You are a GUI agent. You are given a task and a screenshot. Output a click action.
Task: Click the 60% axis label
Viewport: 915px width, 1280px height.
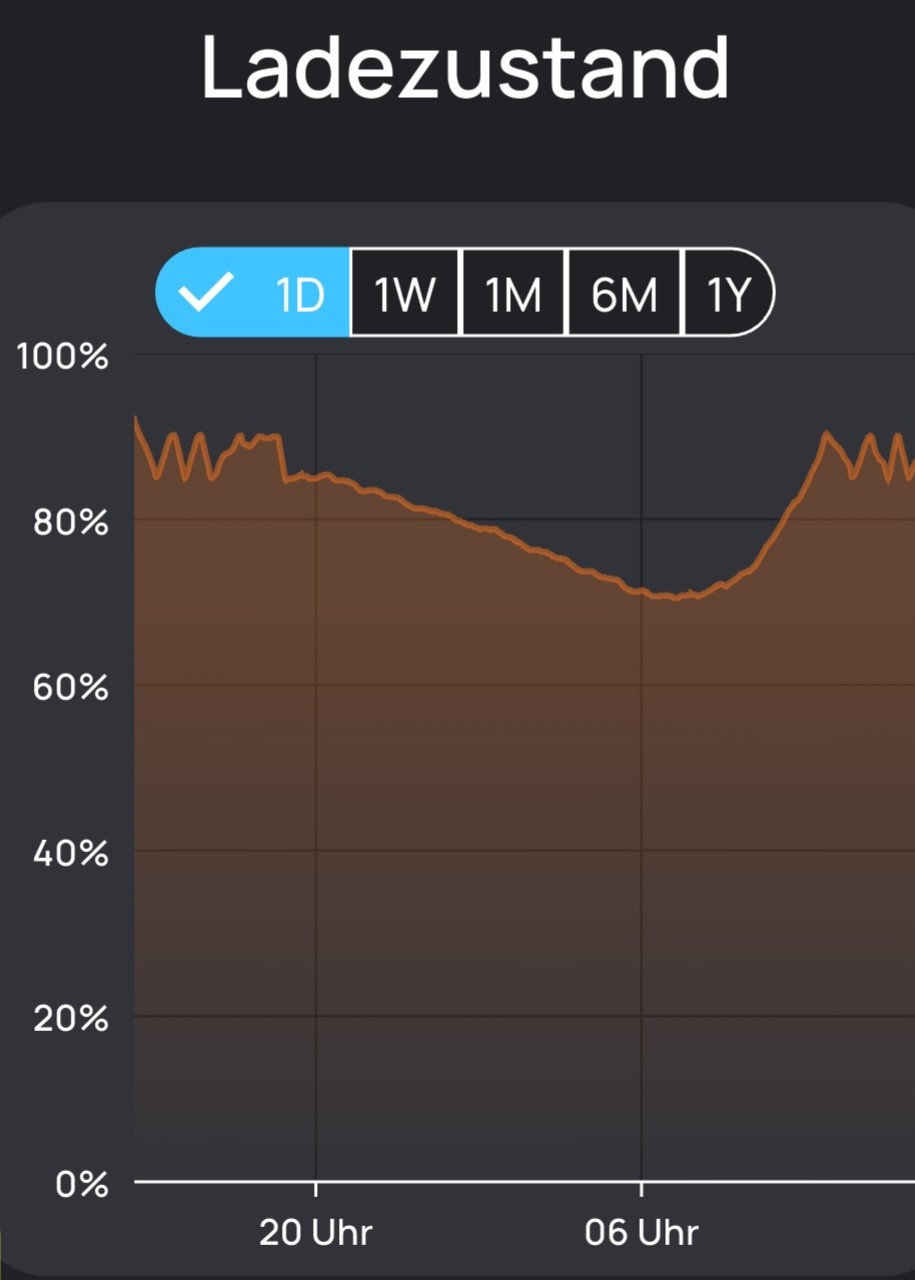70,687
